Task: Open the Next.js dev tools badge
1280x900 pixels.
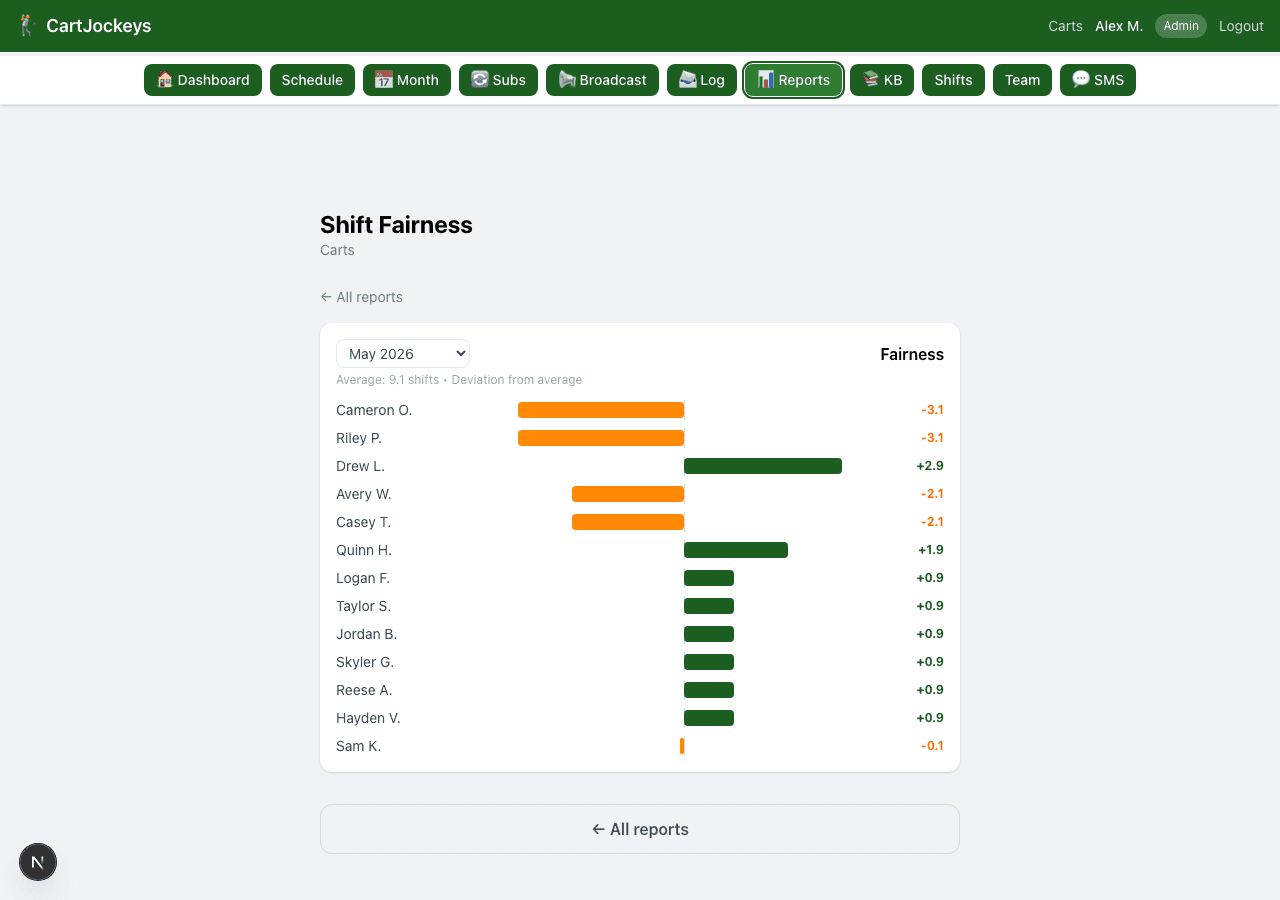Action: (38, 862)
